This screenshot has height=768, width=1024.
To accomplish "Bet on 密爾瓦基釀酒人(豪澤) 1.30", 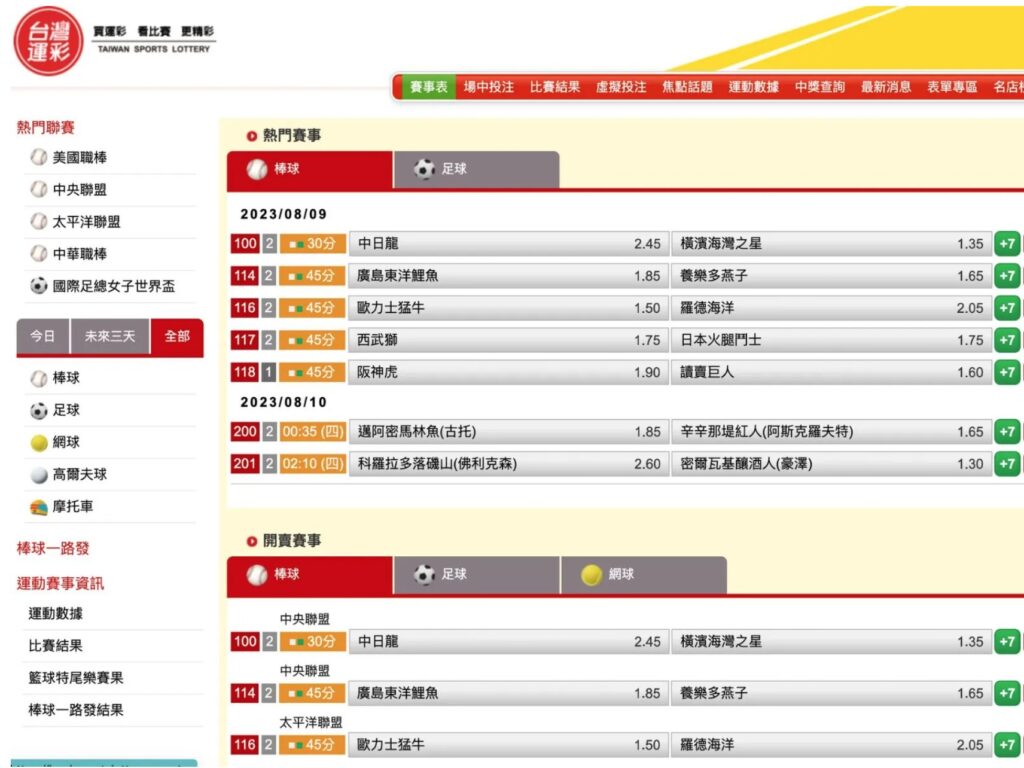I will [x=831, y=464].
